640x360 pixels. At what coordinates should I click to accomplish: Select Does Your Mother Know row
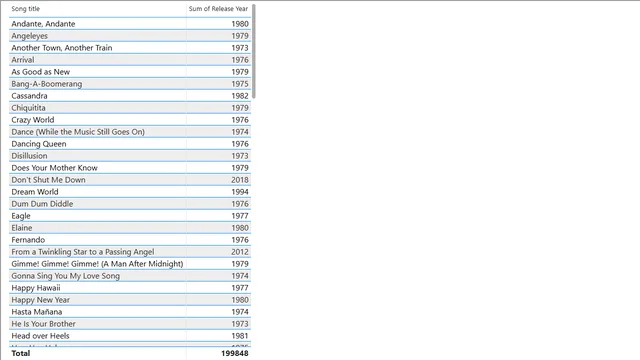pyautogui.click(x=130, y=168)
